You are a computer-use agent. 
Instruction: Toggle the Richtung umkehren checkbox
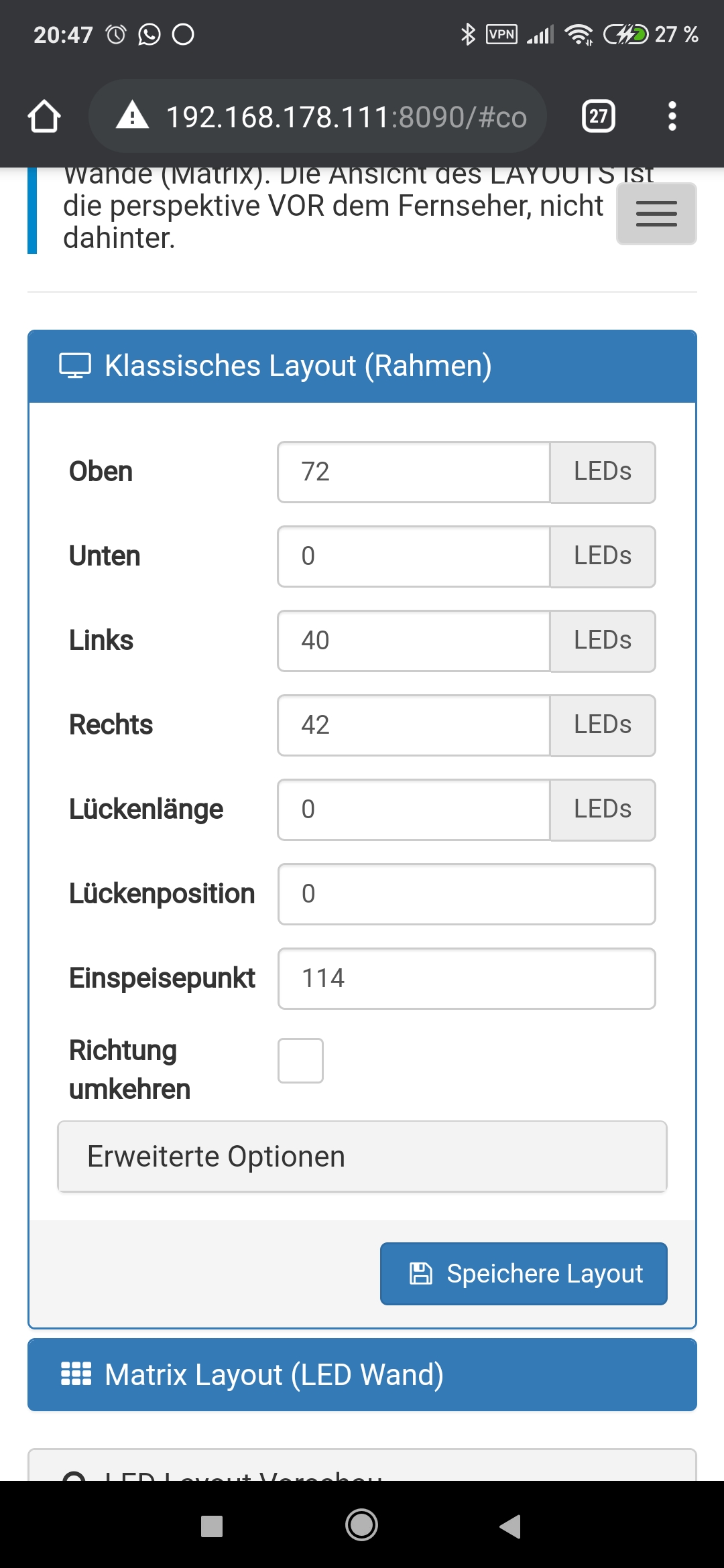click(300, 1061)
